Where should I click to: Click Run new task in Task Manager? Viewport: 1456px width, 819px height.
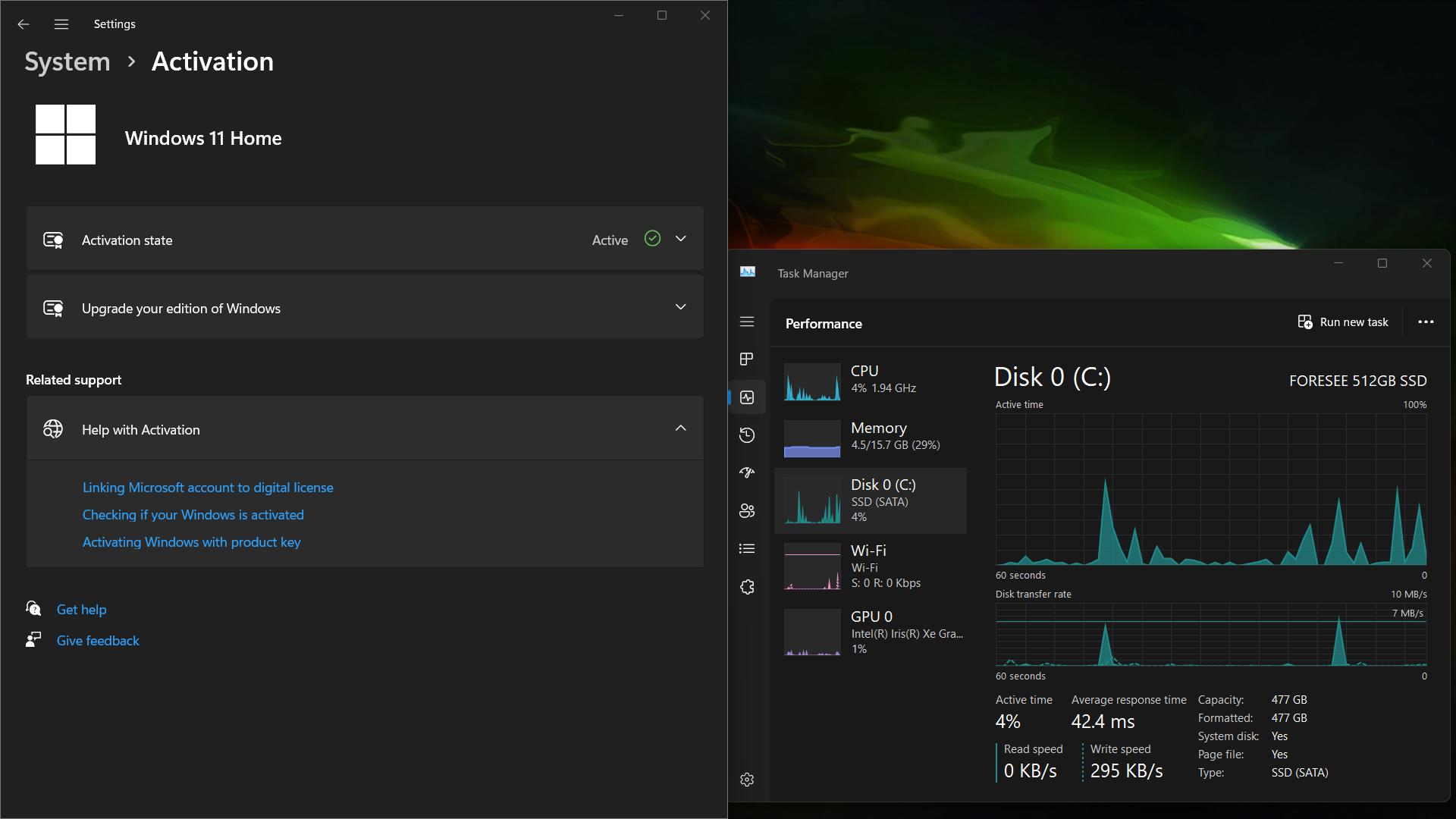click(x=1343, y=322)
